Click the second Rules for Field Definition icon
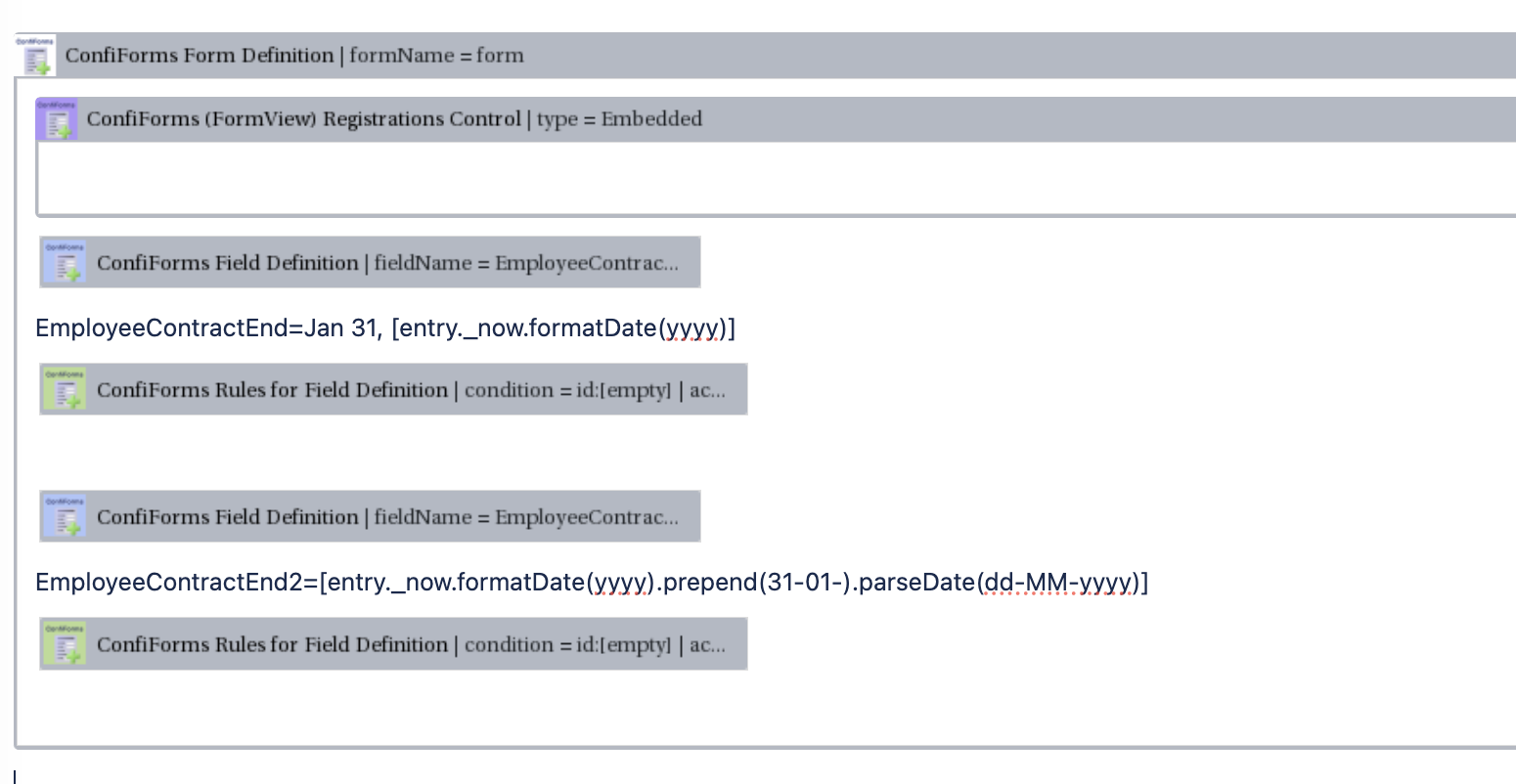 coord(66,643)
